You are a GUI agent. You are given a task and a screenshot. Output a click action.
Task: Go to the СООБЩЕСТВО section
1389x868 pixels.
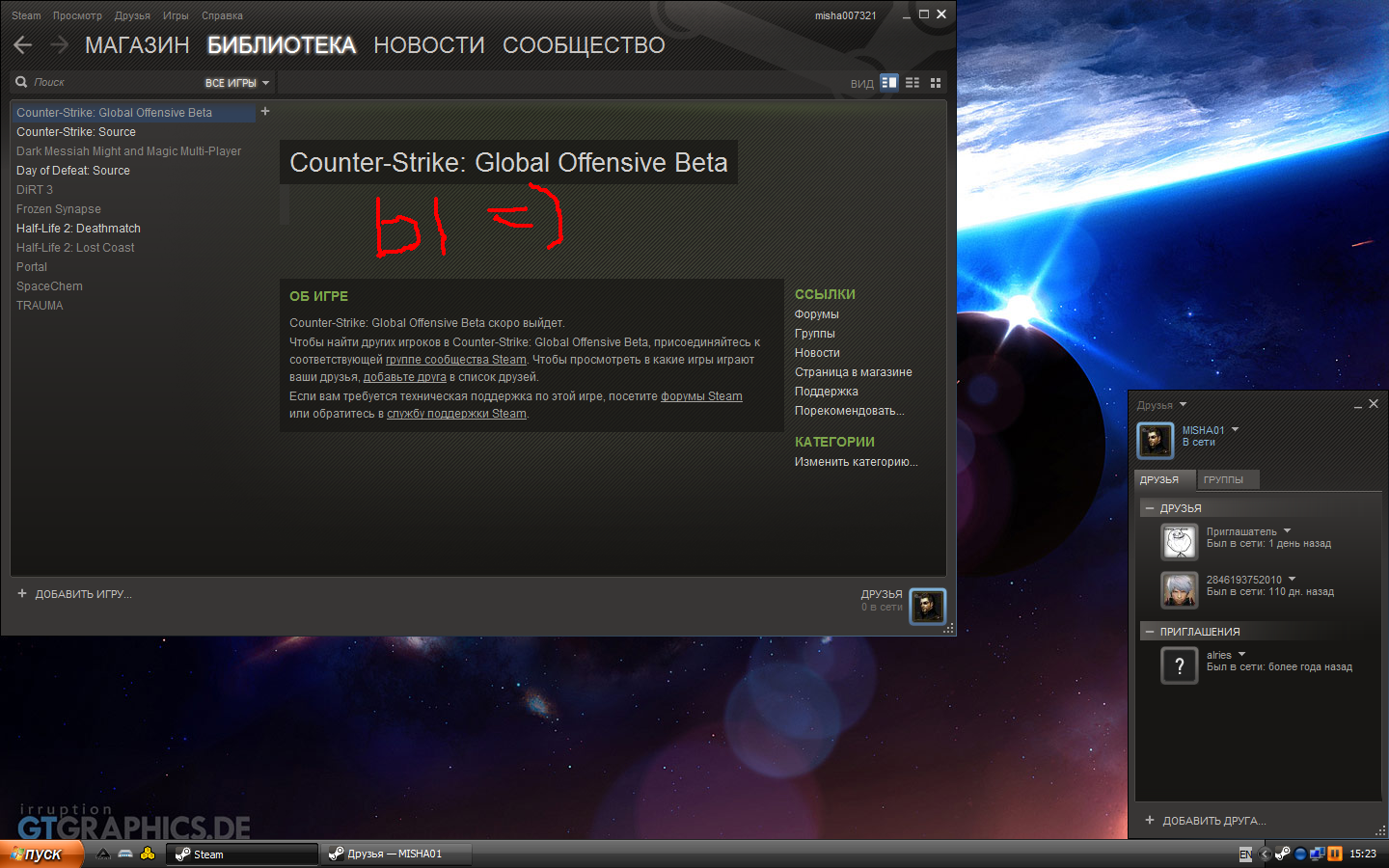pyautogui.click(x=584, y=45)
